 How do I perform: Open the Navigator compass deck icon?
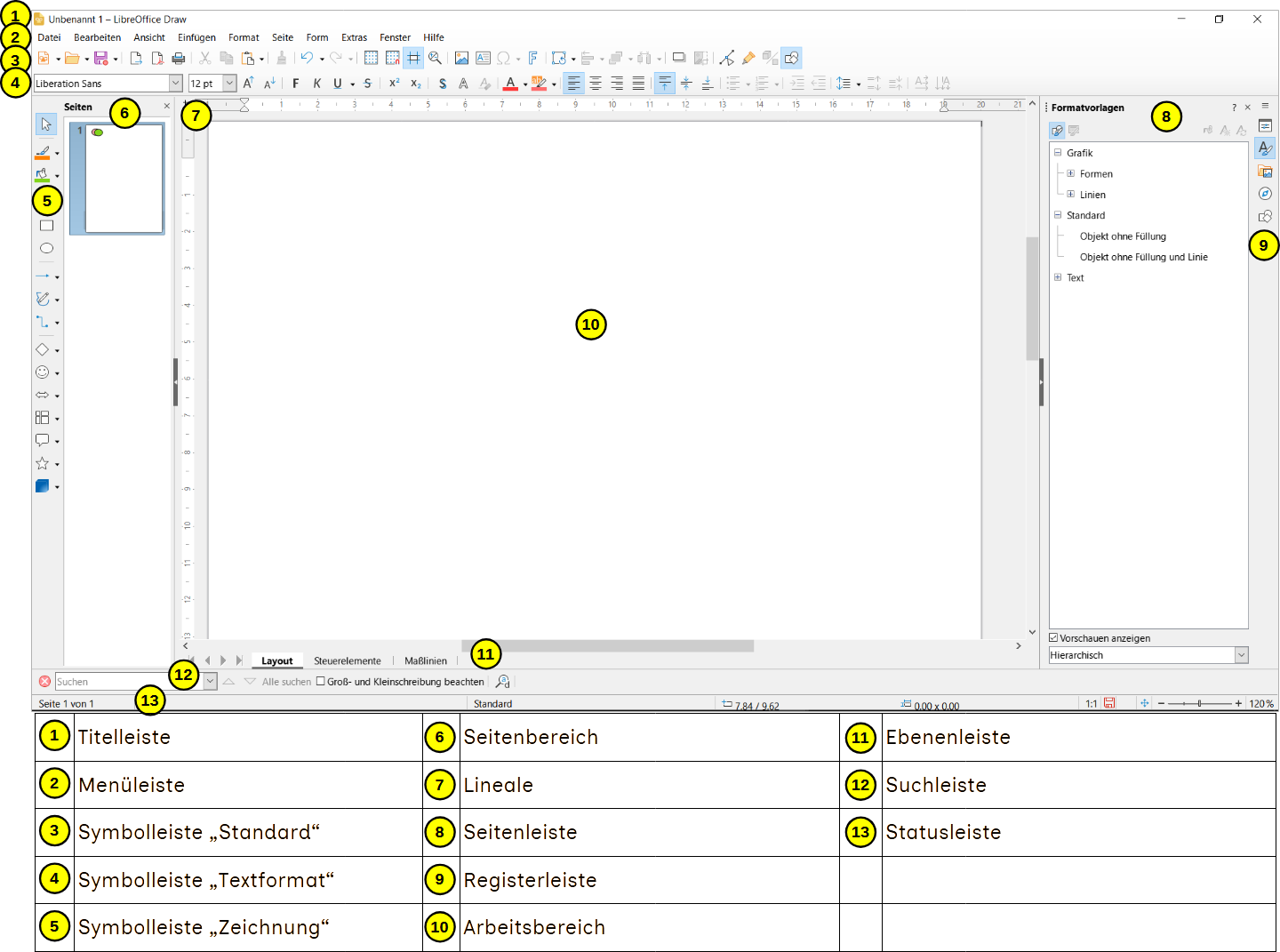pos(1265,194)
